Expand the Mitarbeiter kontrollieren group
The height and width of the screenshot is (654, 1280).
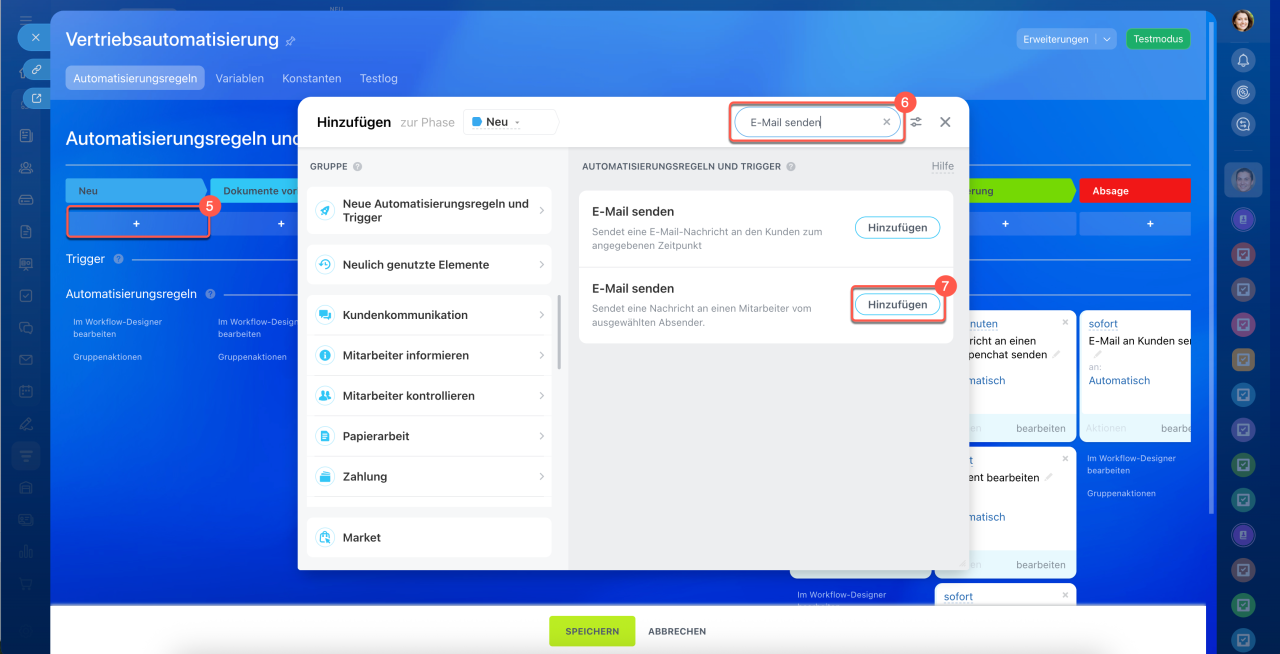coord(429,396)
